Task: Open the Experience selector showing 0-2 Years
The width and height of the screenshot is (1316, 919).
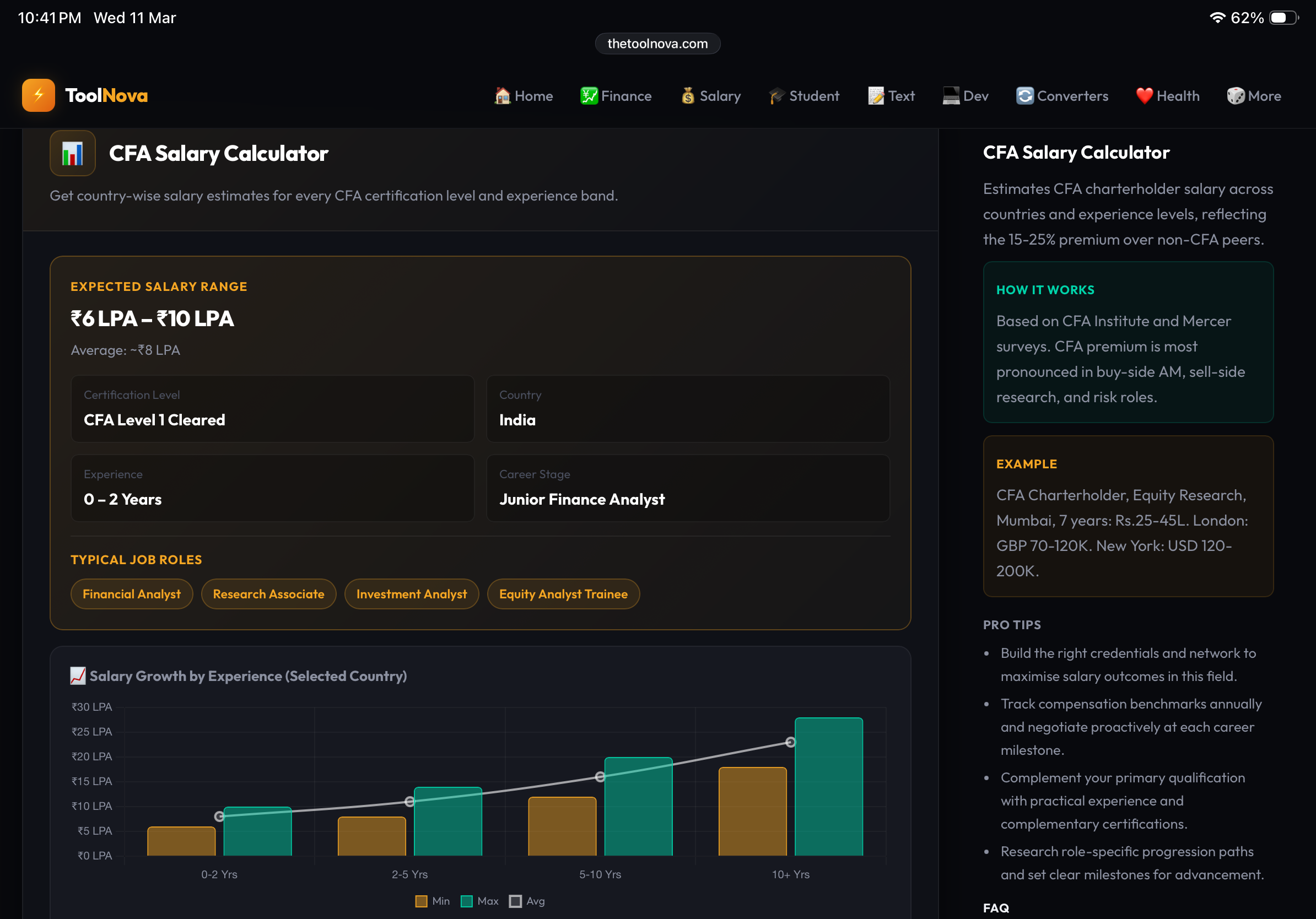Action: 272,488
